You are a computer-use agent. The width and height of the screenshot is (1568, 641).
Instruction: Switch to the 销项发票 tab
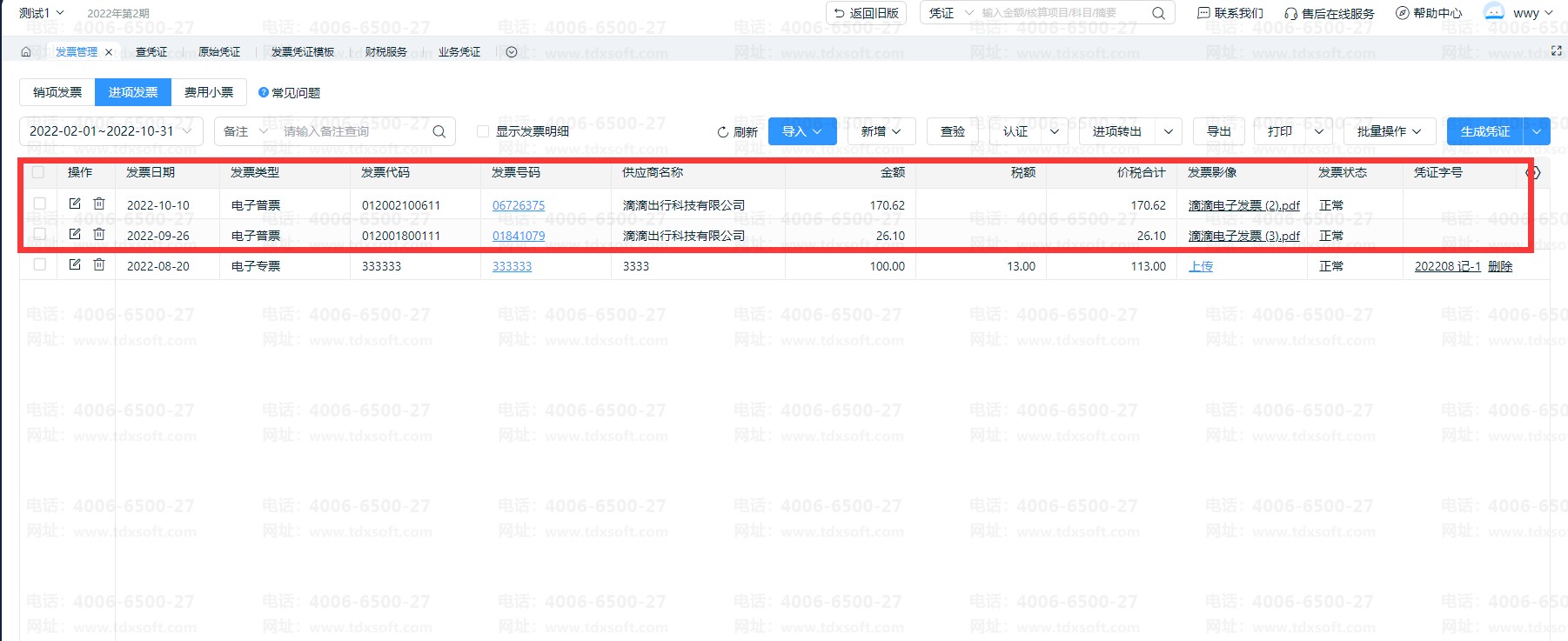pos(57,92)
